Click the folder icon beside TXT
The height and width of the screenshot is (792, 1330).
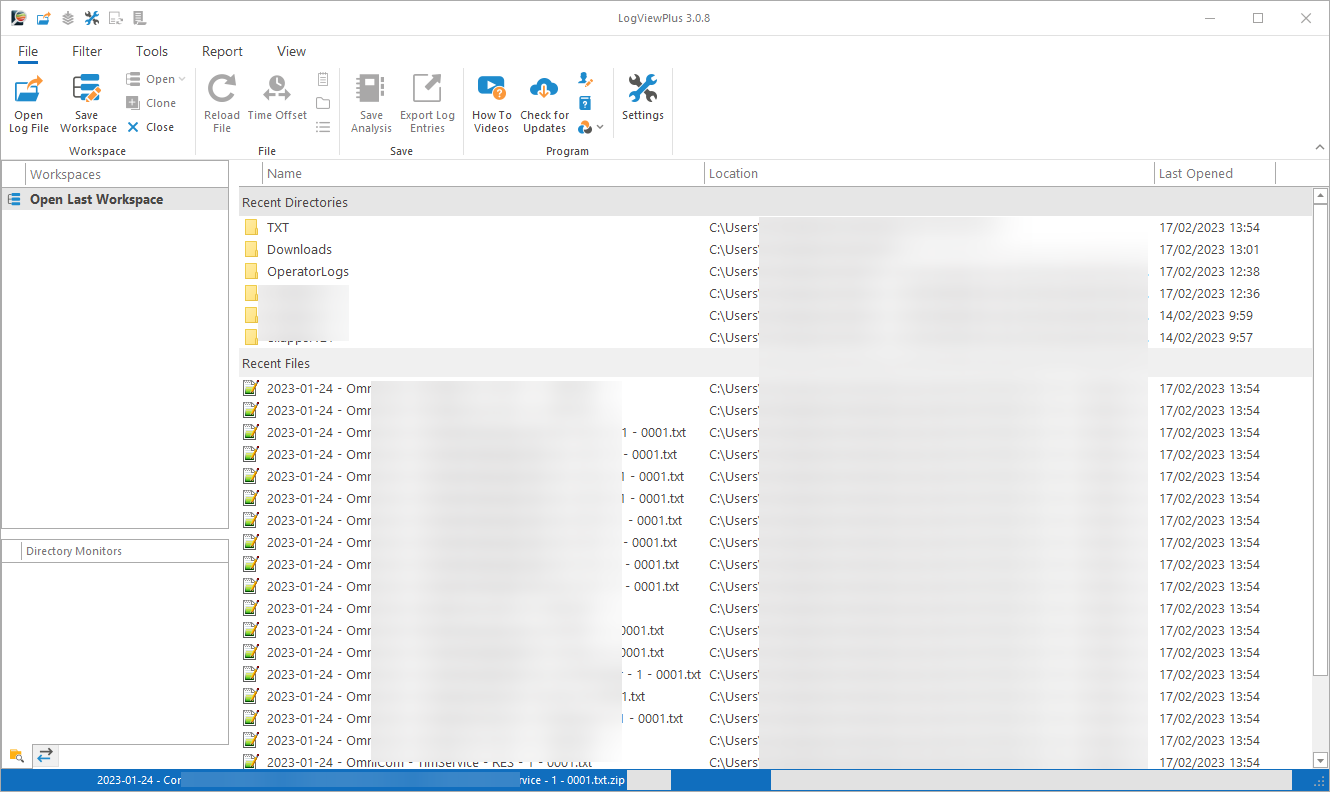tap(251, 227)
